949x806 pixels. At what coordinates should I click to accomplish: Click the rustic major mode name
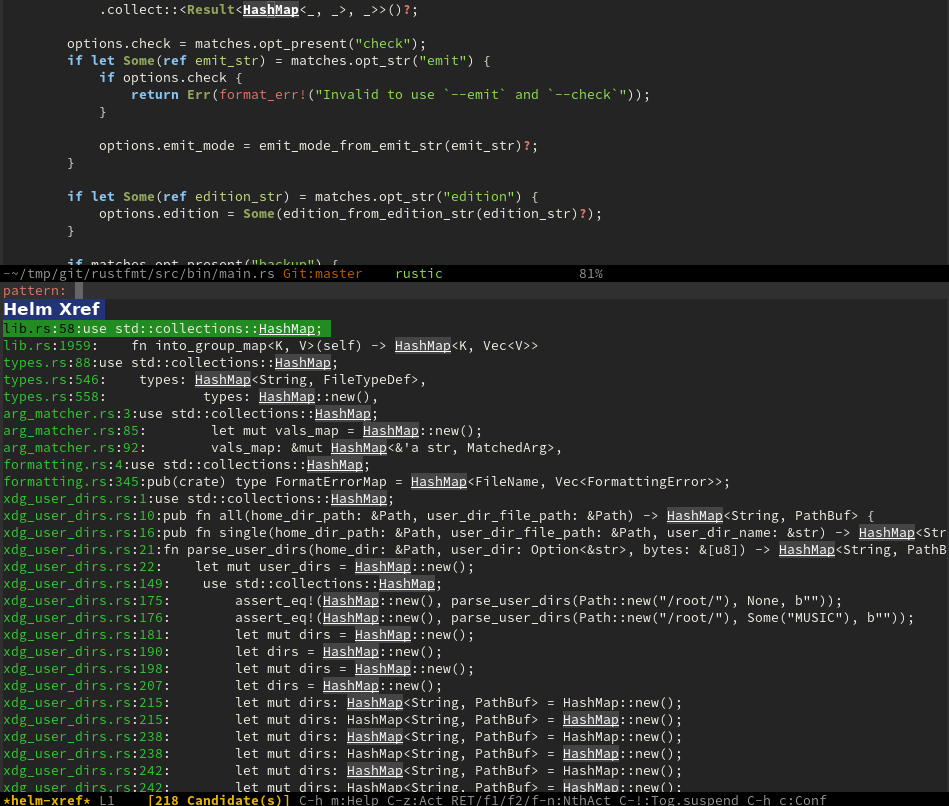[419, 273]
